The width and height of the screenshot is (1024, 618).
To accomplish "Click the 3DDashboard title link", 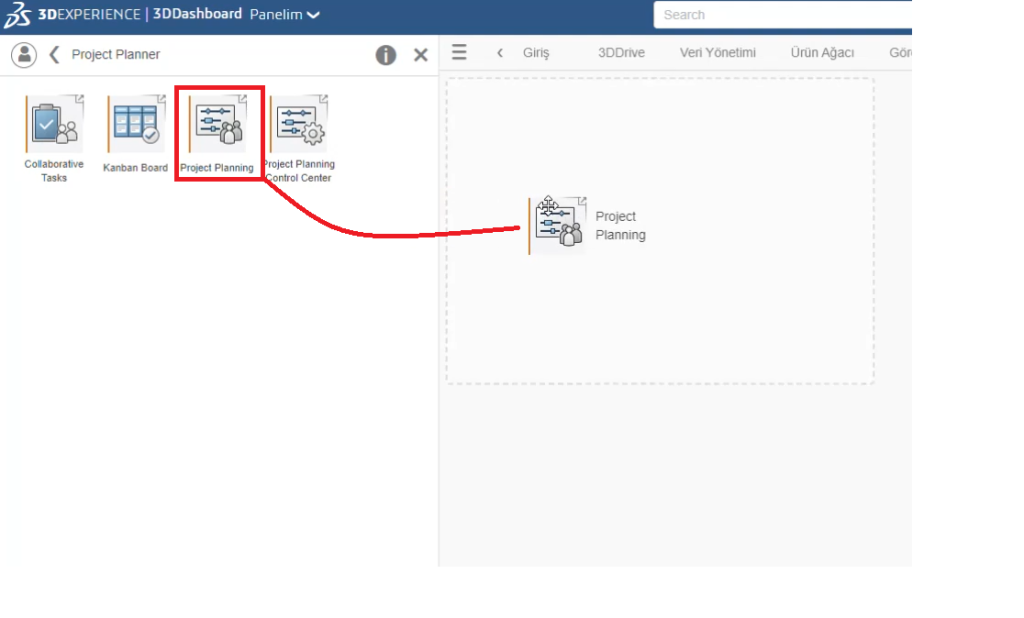I will [197, 15].
